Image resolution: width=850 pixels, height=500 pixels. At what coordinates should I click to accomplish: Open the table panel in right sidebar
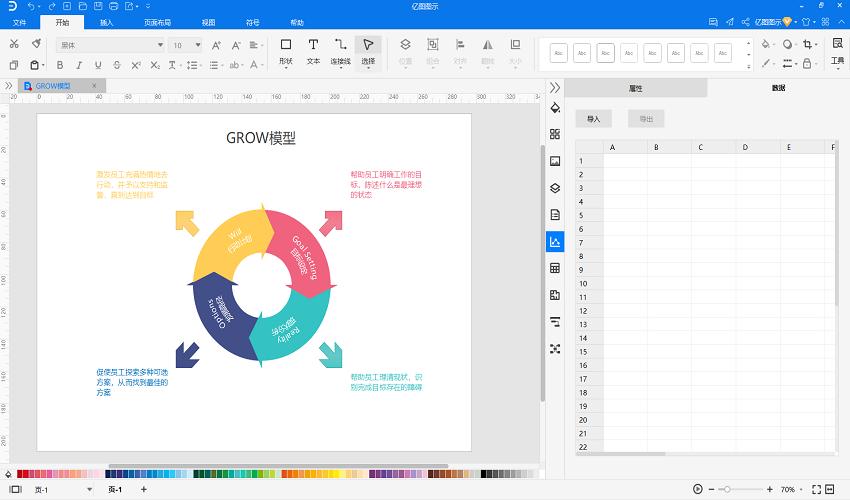(x=555, y=268)
